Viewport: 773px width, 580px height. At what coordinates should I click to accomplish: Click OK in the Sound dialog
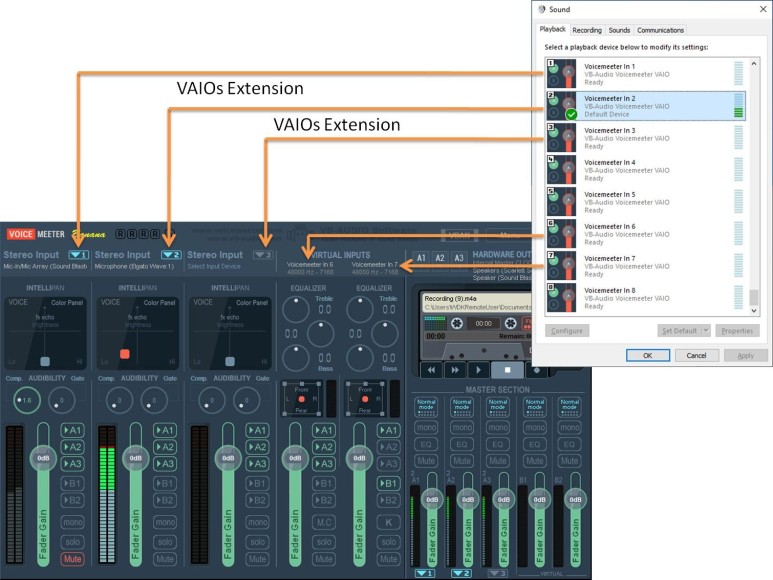click(648, 355)
